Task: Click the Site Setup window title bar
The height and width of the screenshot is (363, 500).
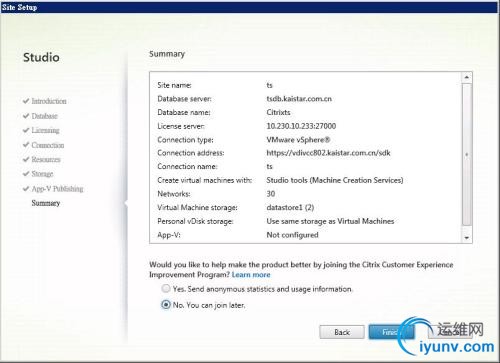Action: 249,7
